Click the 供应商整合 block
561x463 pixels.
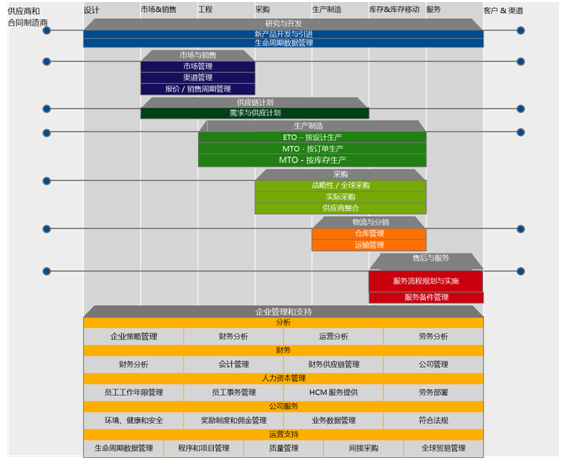341,208
